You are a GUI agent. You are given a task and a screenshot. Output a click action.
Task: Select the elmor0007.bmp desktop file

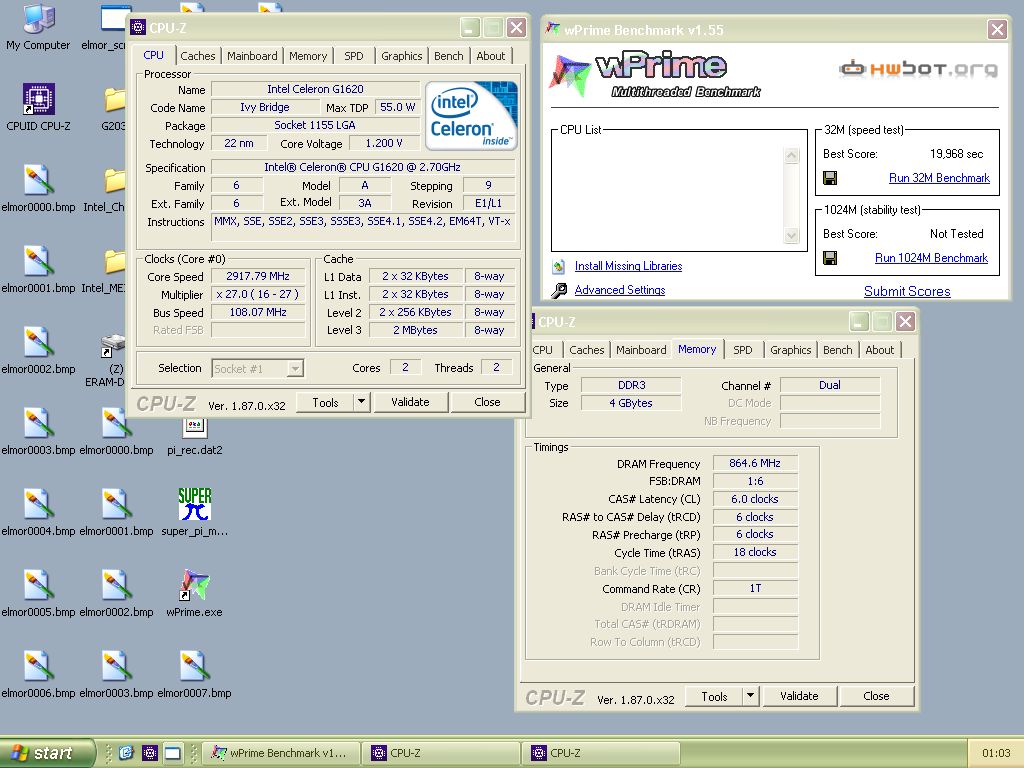(195, 674)
